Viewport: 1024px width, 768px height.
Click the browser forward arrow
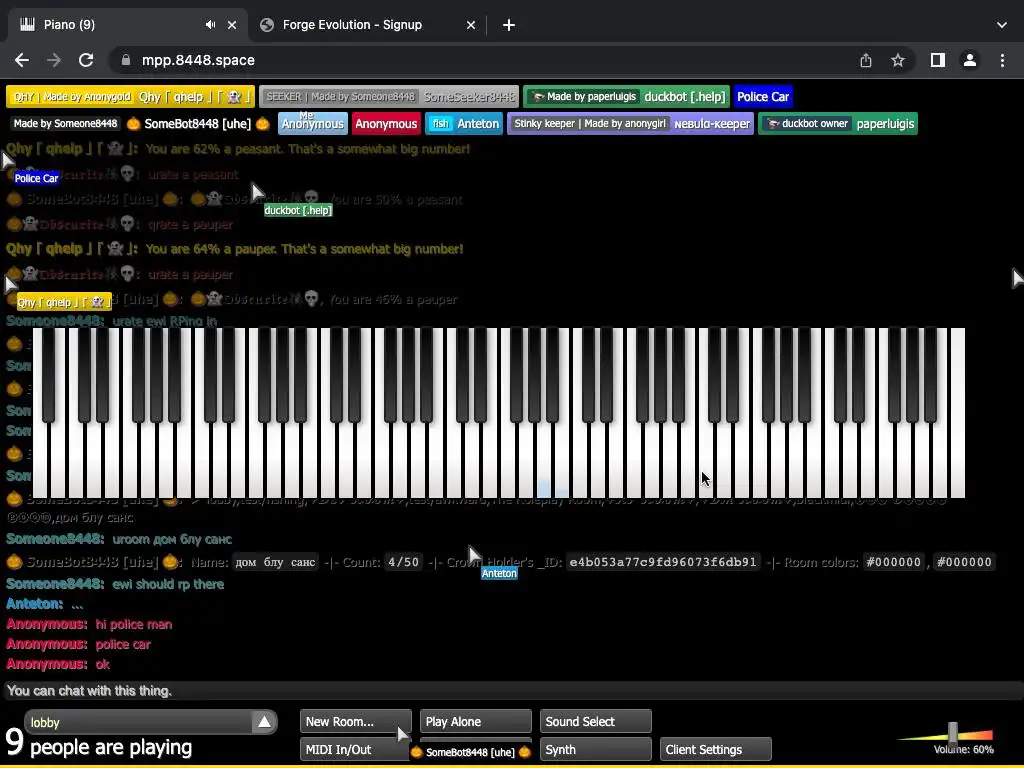click(54, 60)
